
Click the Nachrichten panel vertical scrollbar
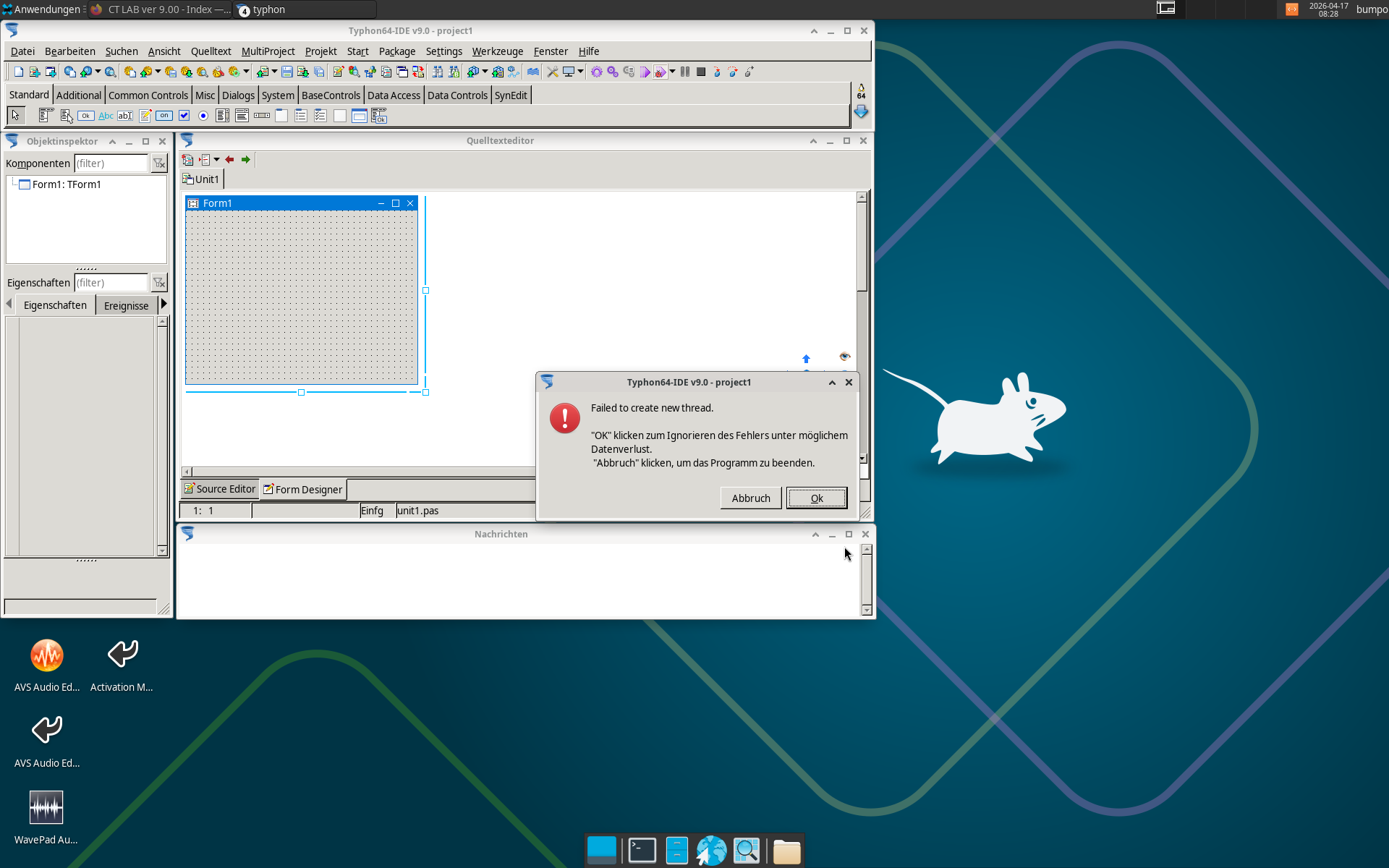(x=867, y=580)
